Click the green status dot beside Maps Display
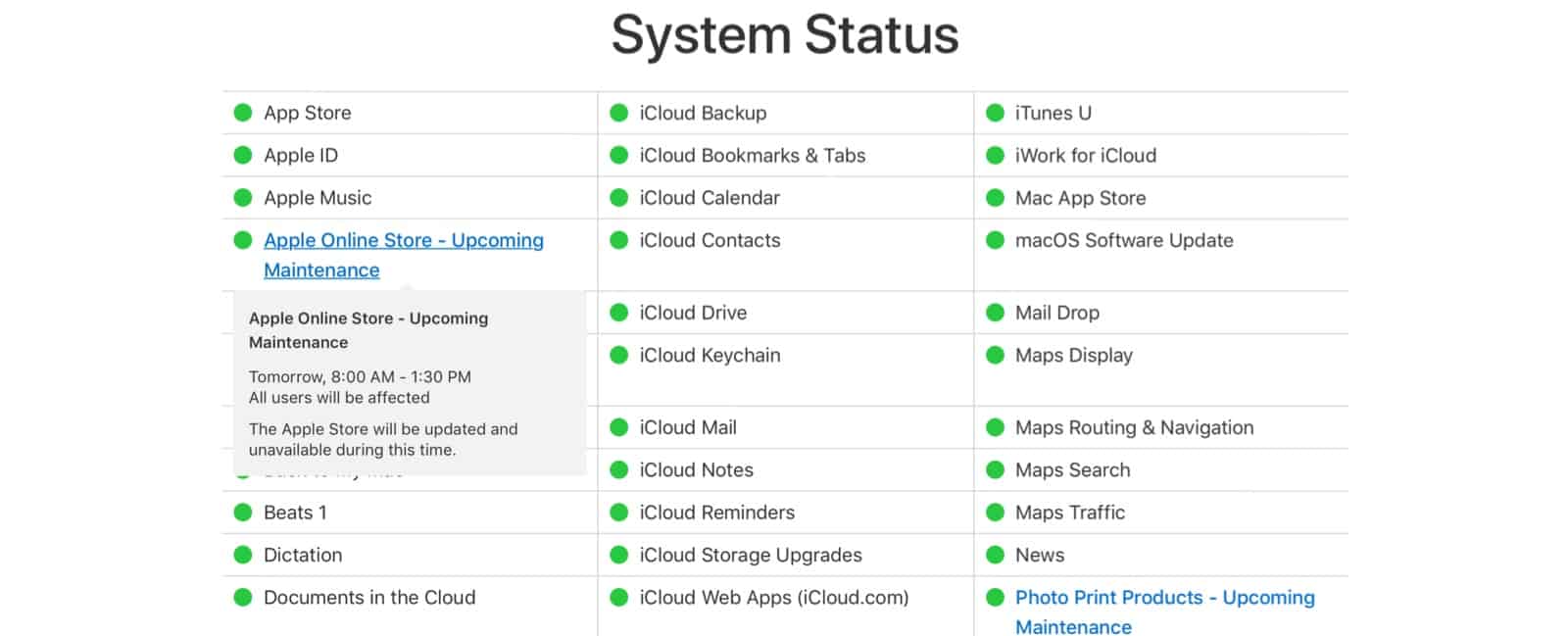 pos(996,355)
